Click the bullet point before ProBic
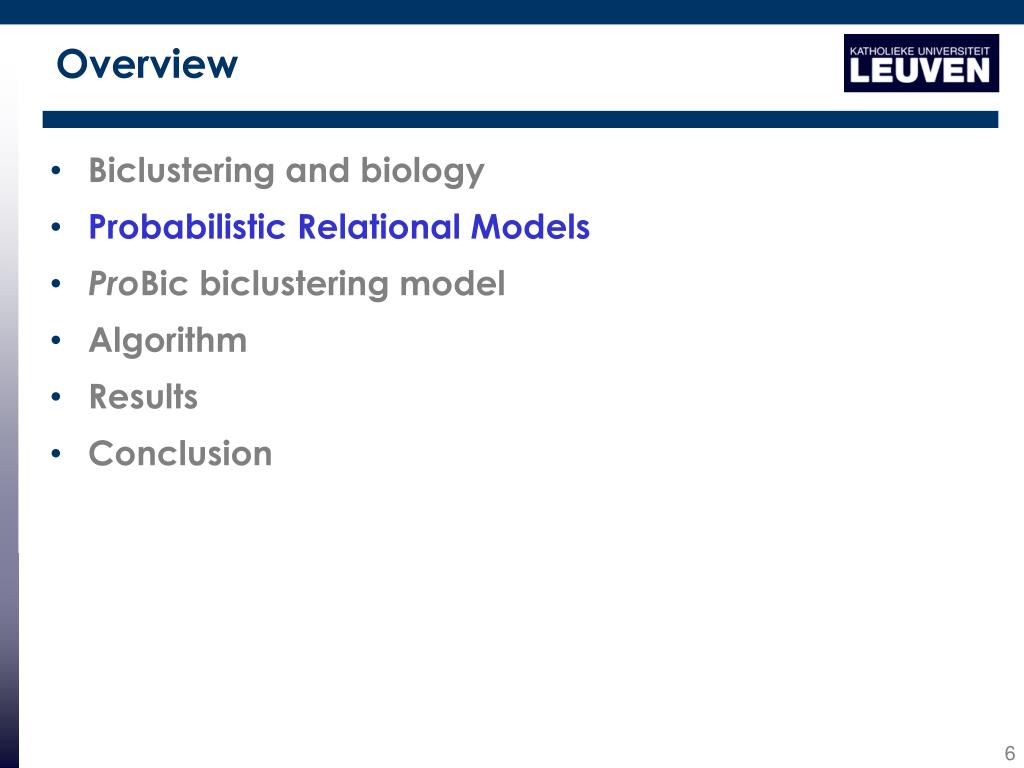This screenshot has height=768, width=1024. pos(56,284)
